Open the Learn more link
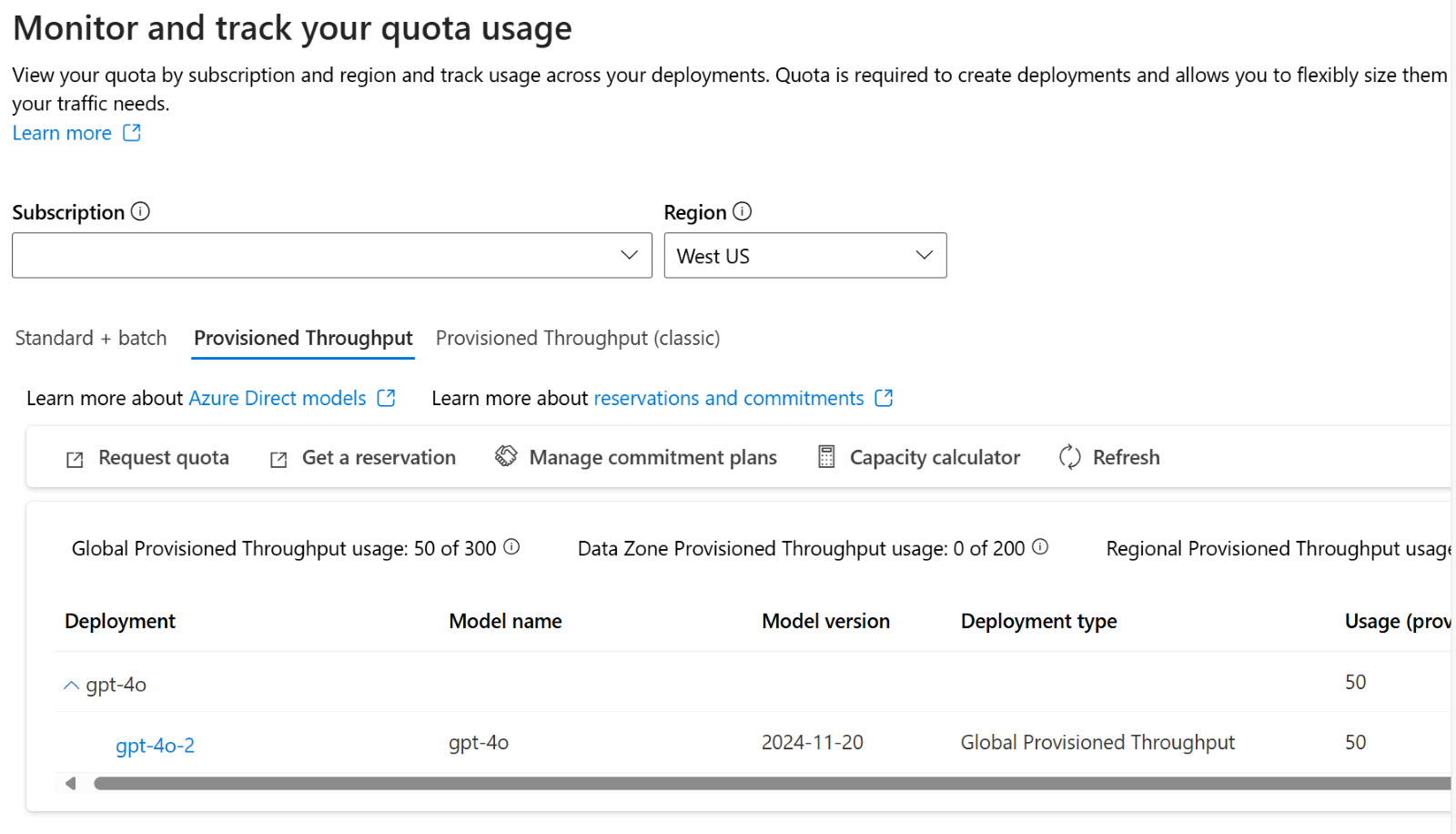 62,133
